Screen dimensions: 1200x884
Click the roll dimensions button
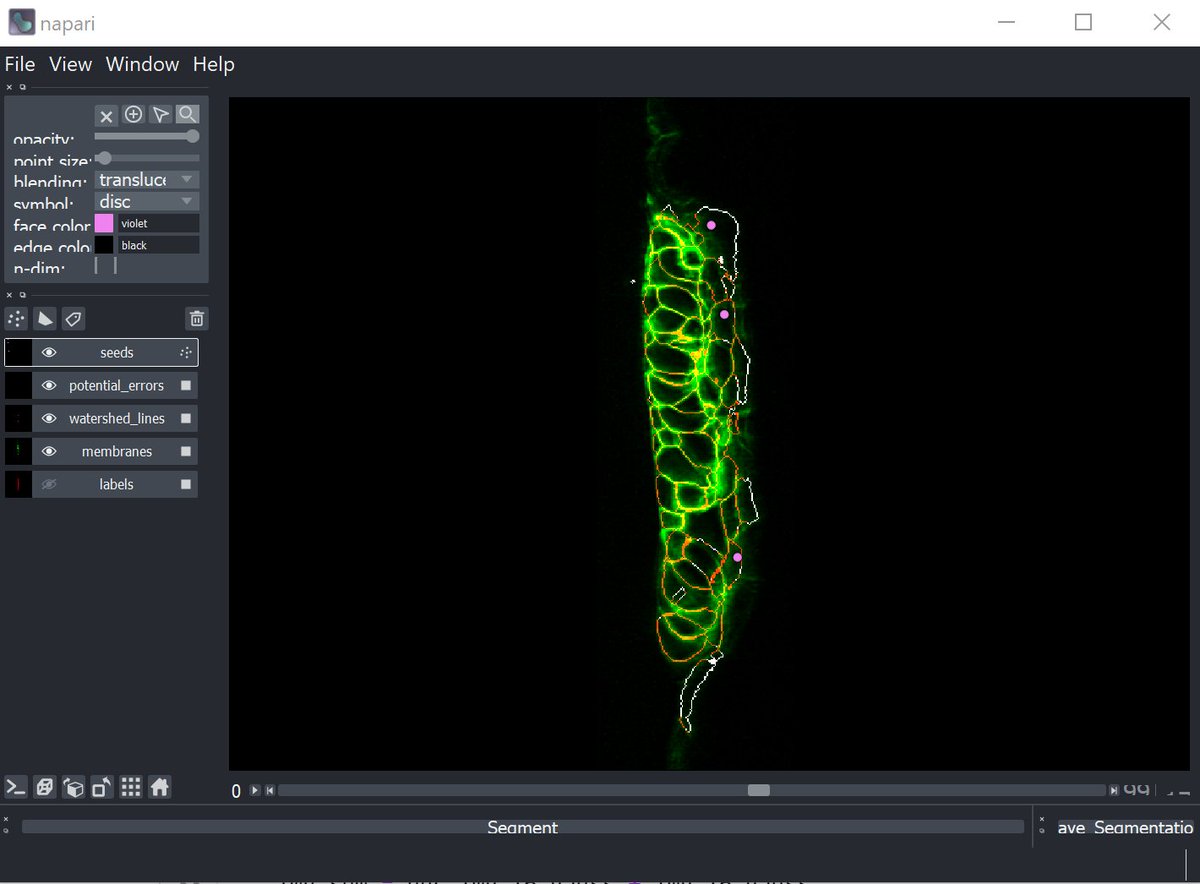(x=73, y=787)
